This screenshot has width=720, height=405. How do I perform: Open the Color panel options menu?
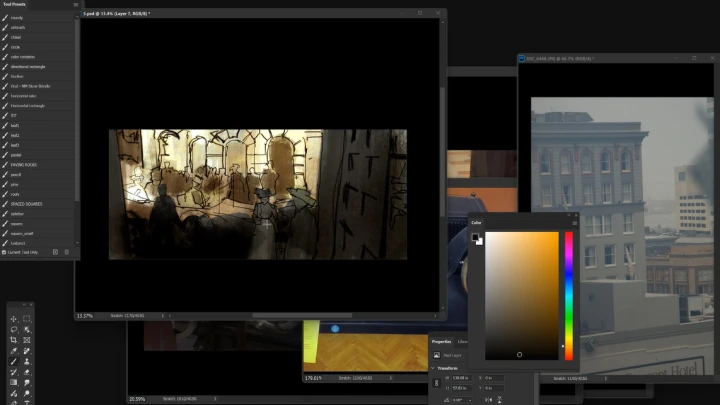pyautogui.click(x=575, y=223)
